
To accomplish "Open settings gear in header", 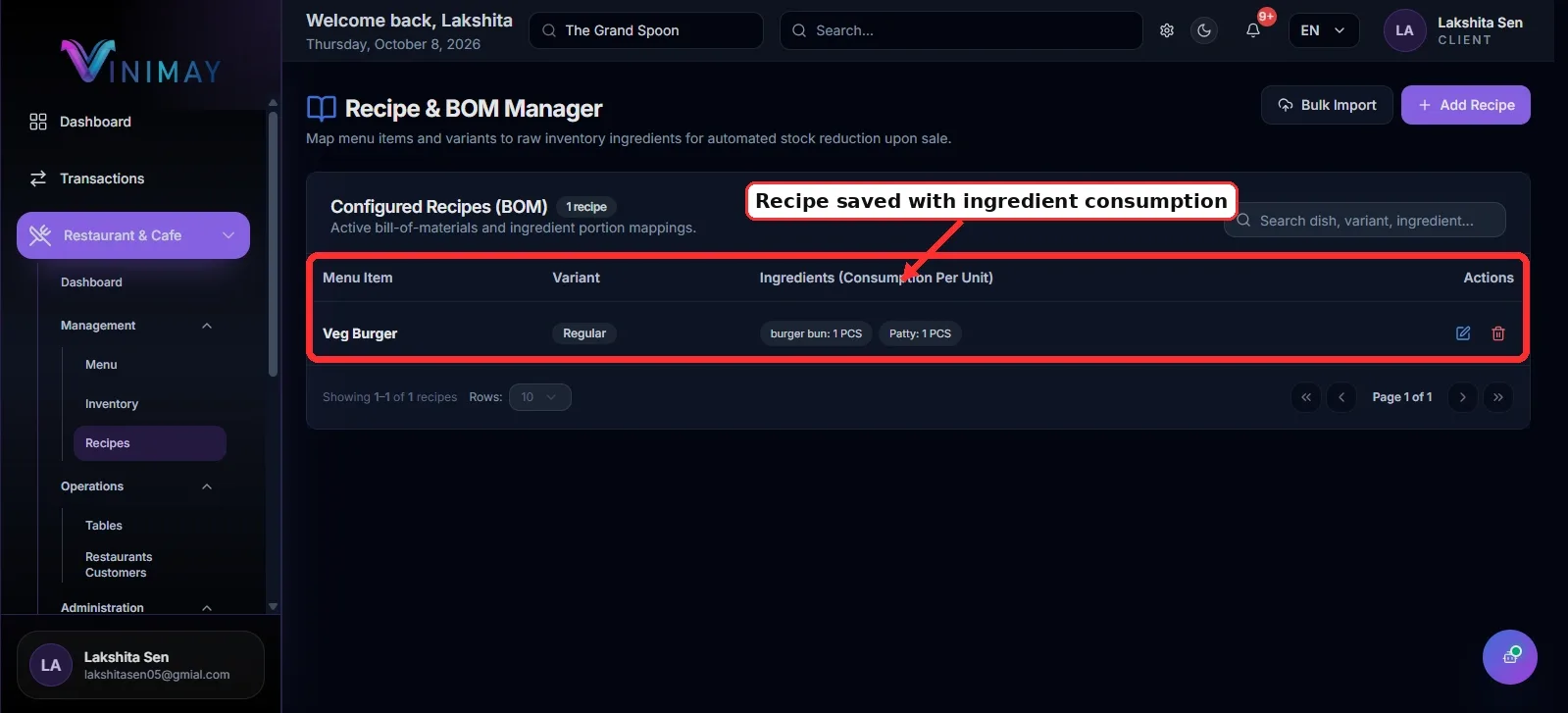I will pyautogui.click(x=1167, y=30).
